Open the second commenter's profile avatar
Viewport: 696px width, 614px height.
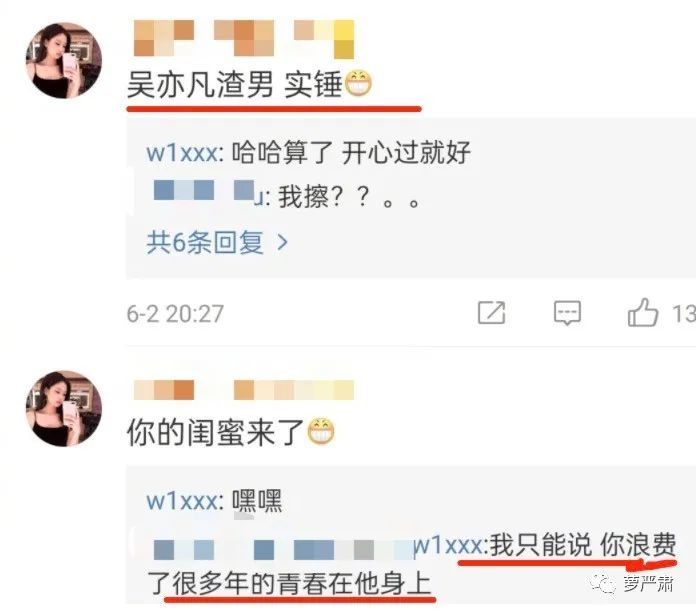coord(64,408)
